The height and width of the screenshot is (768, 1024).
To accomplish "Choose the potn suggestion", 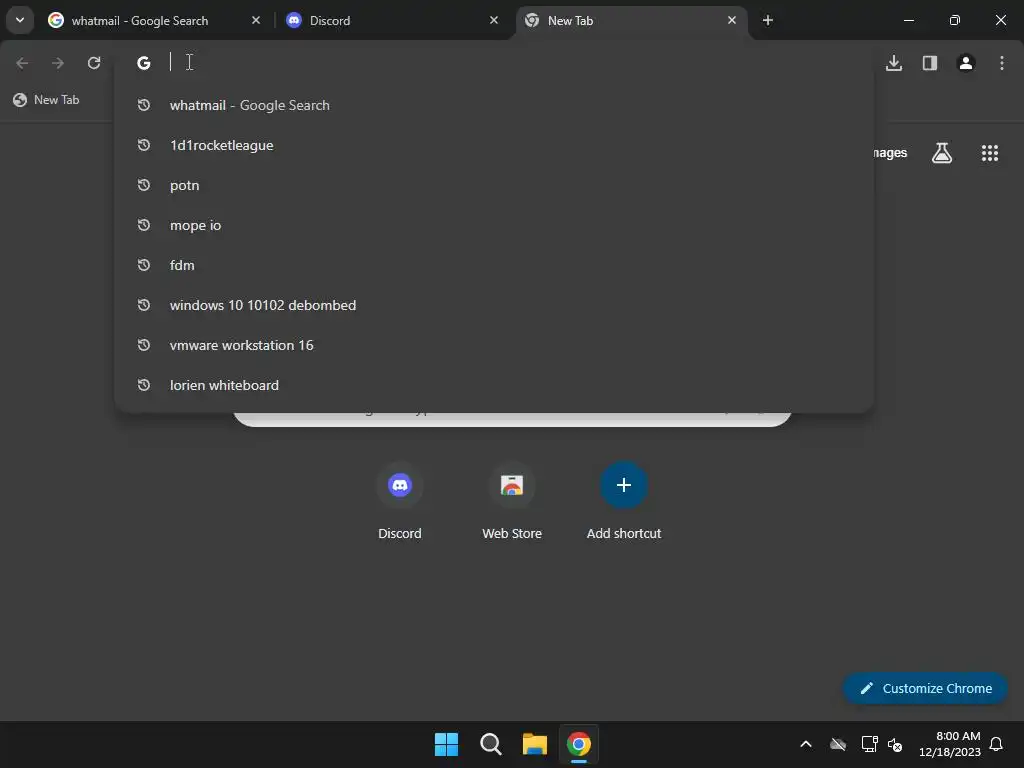I will click(x=494, y=185).
